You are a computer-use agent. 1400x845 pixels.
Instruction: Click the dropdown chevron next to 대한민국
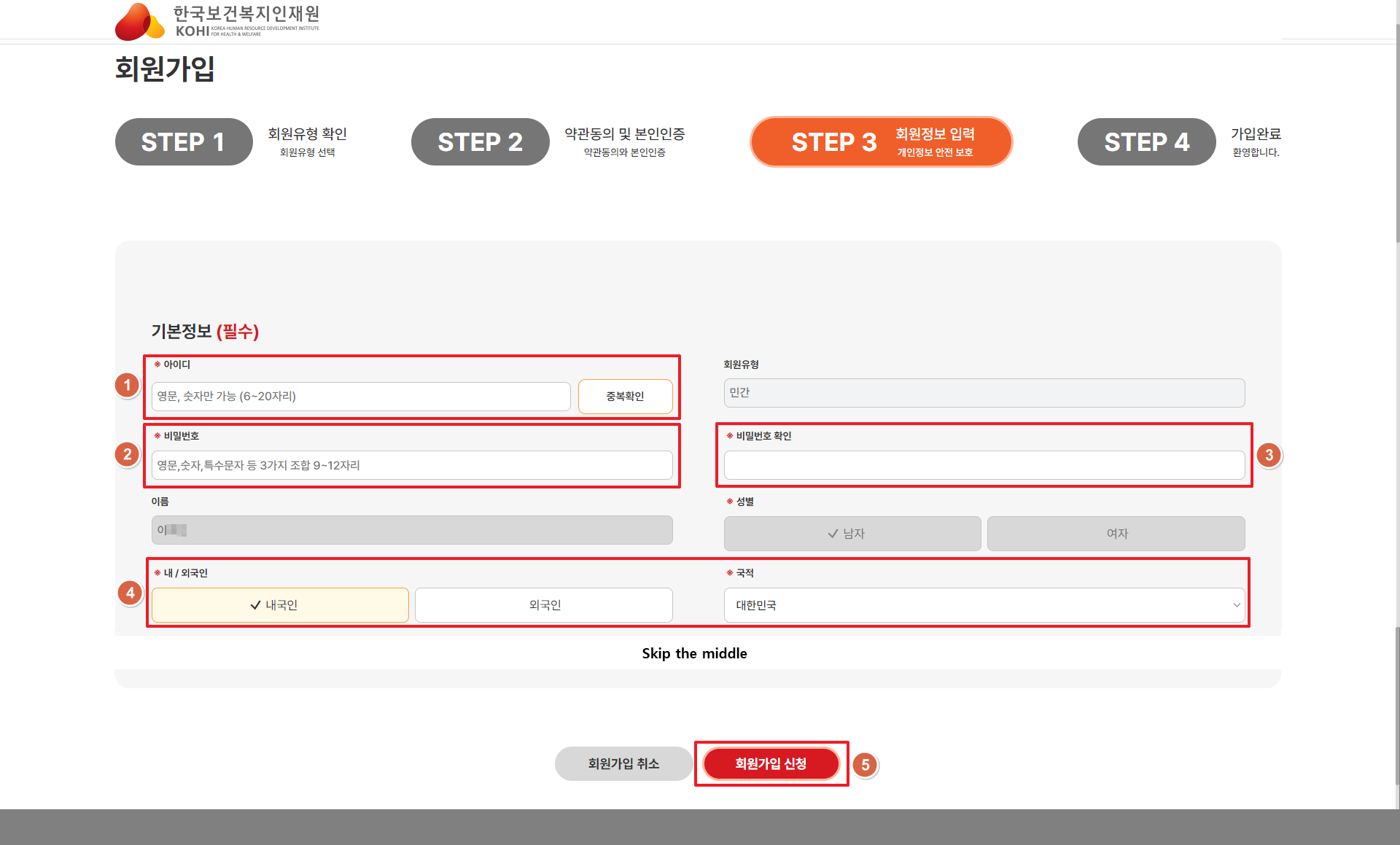tap(1237, 604)
